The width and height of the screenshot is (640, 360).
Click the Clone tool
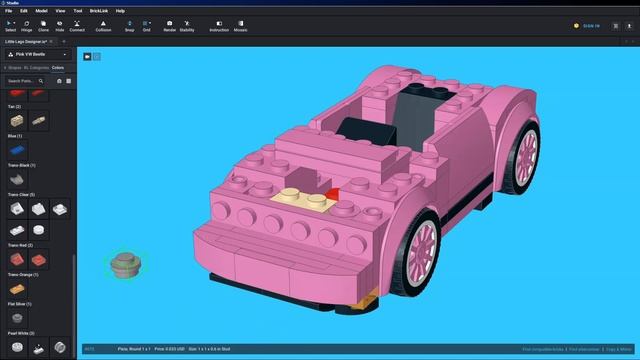pyautogui.click(x=43, y=26)
